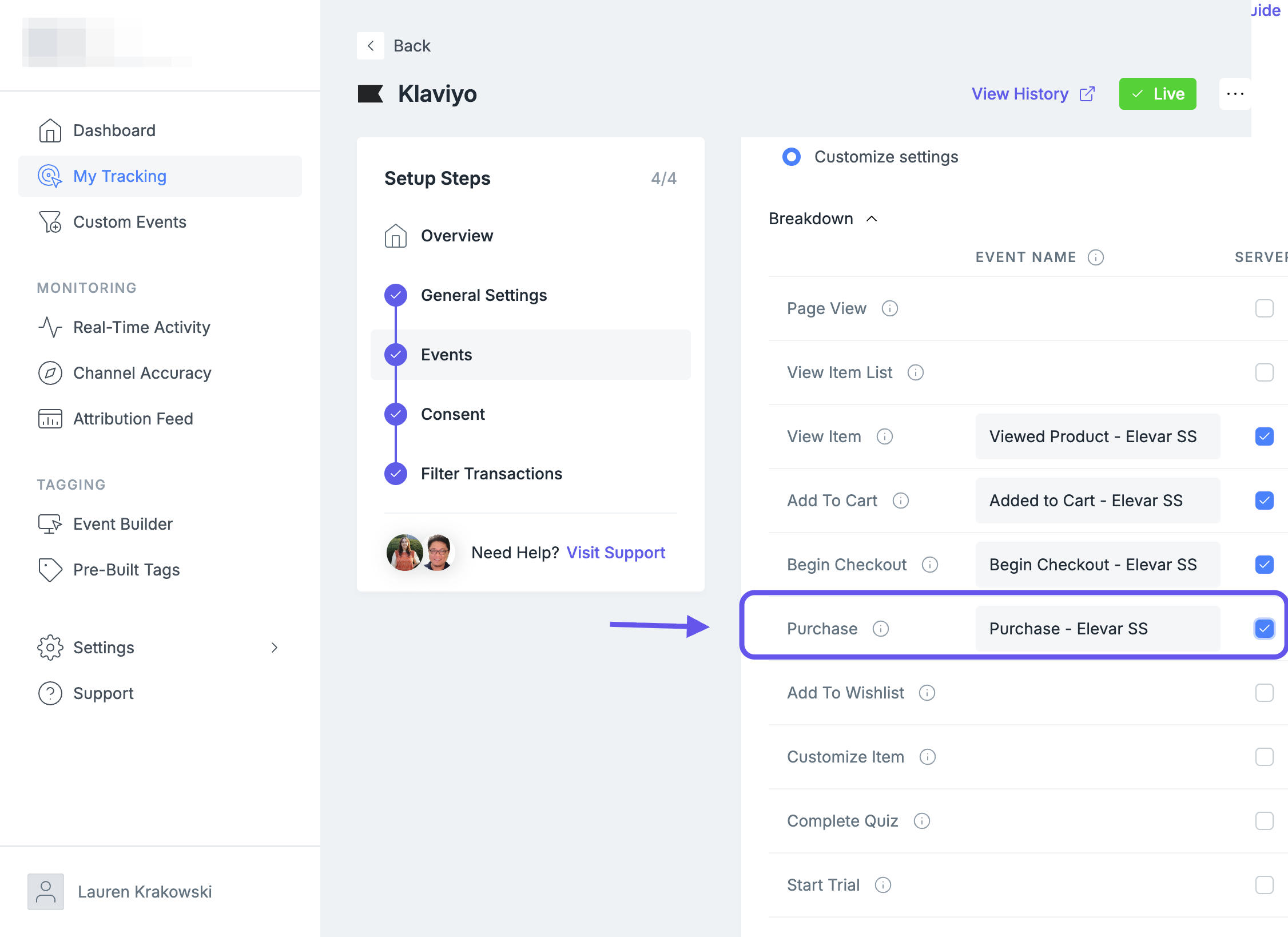Open My Tracking in the sidebar
Image resolution: width=1288 pixels, height=937 pixels.
160,176
